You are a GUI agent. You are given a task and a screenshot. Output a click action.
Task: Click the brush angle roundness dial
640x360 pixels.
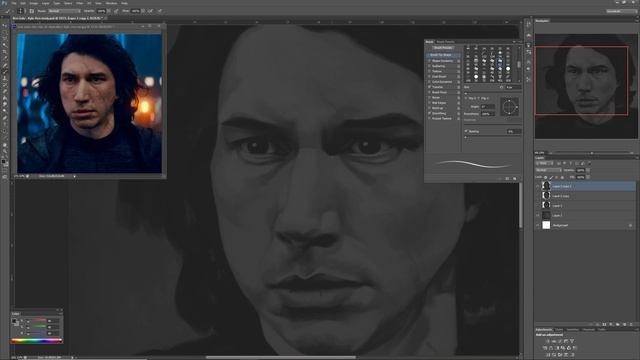tap(509, 107)
